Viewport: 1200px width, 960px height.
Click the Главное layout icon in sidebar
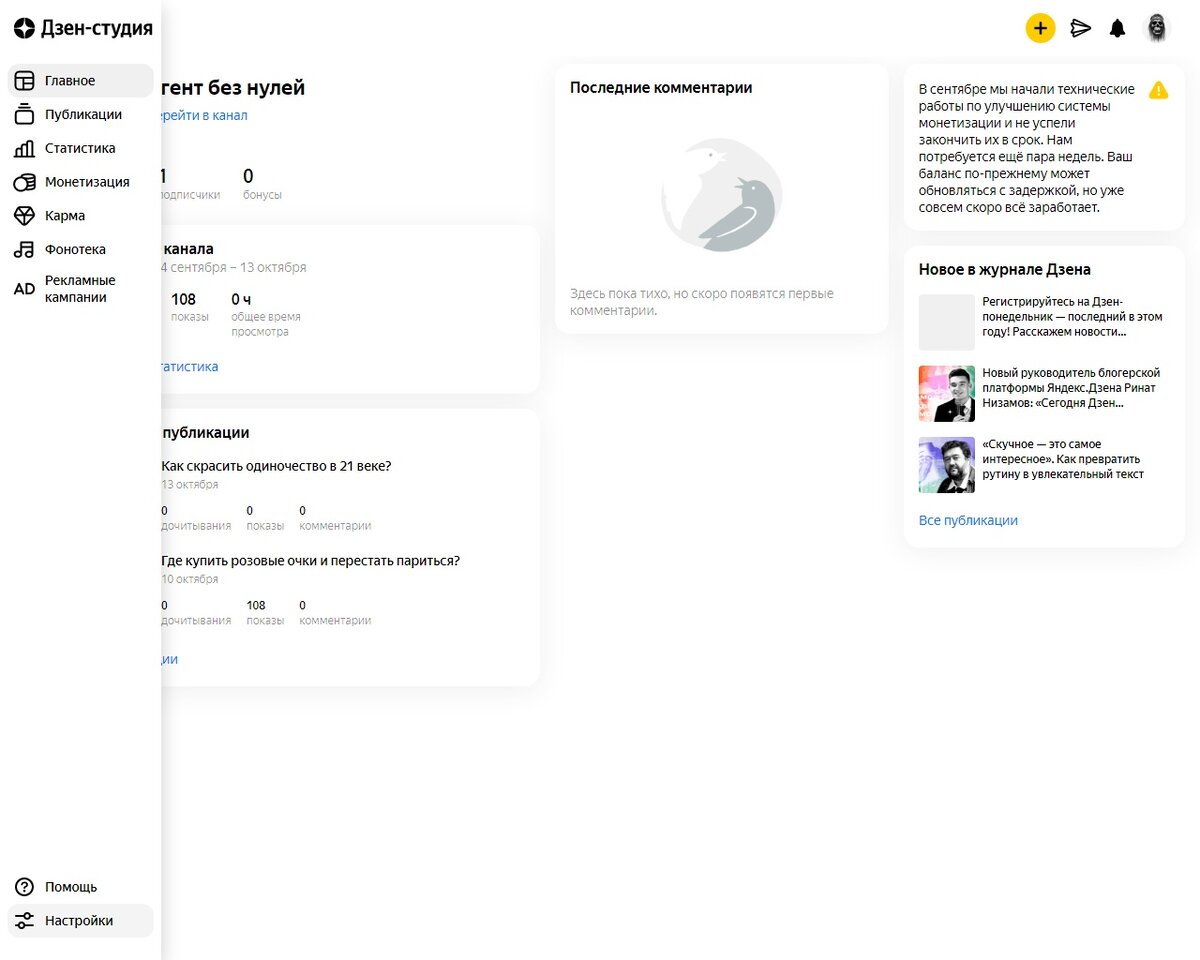25,81
